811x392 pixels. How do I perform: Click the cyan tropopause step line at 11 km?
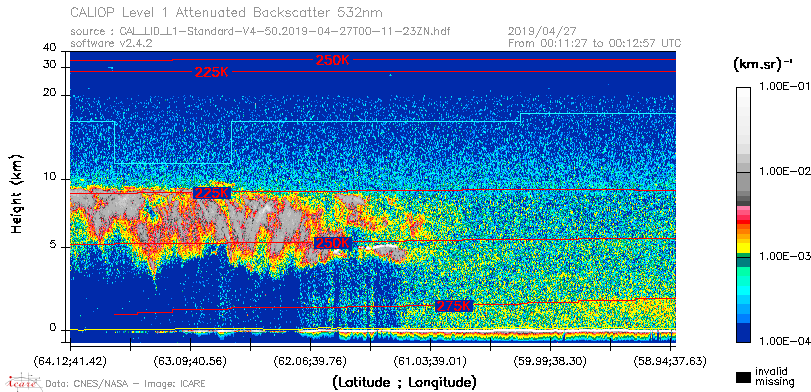click(173, 163)
